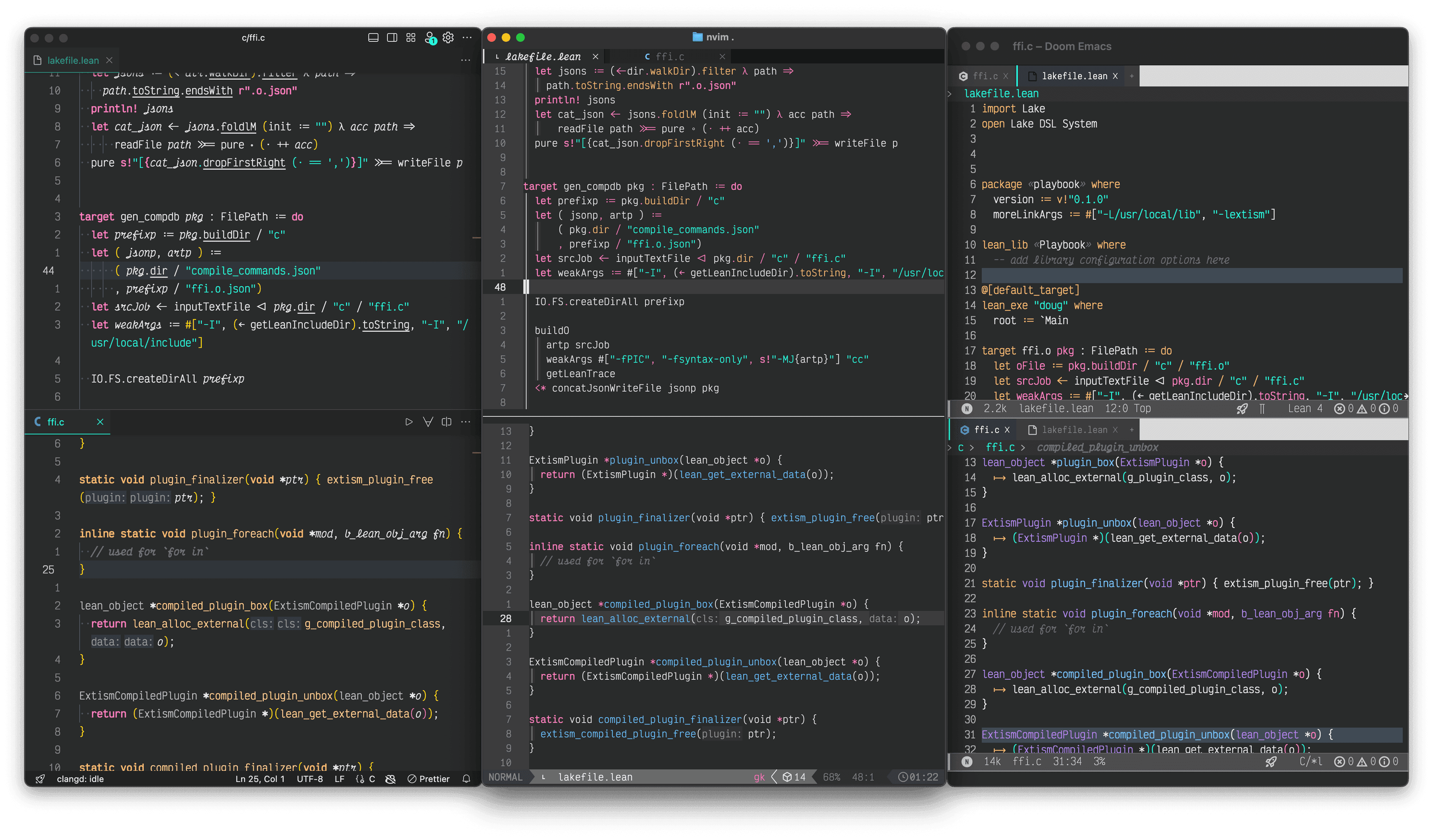1433x840 pixels.
Task: Open Customize Layout grid icon in VS Code
Action: (x=410, y=37)
